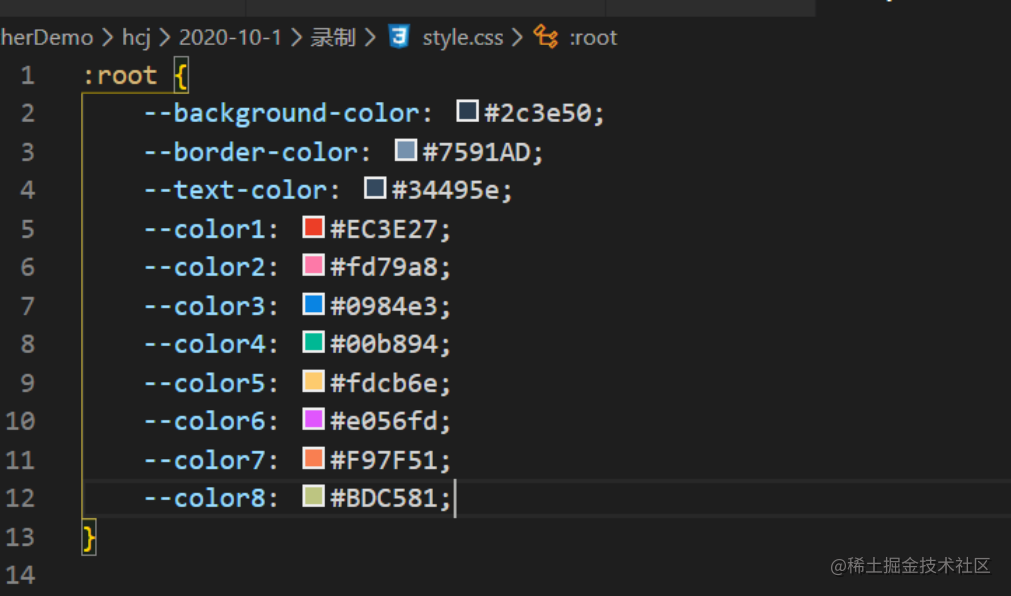Click the :root text in the breadcrumb
The width and height of the screenshot is (1011, 596).
pos(593,37)
